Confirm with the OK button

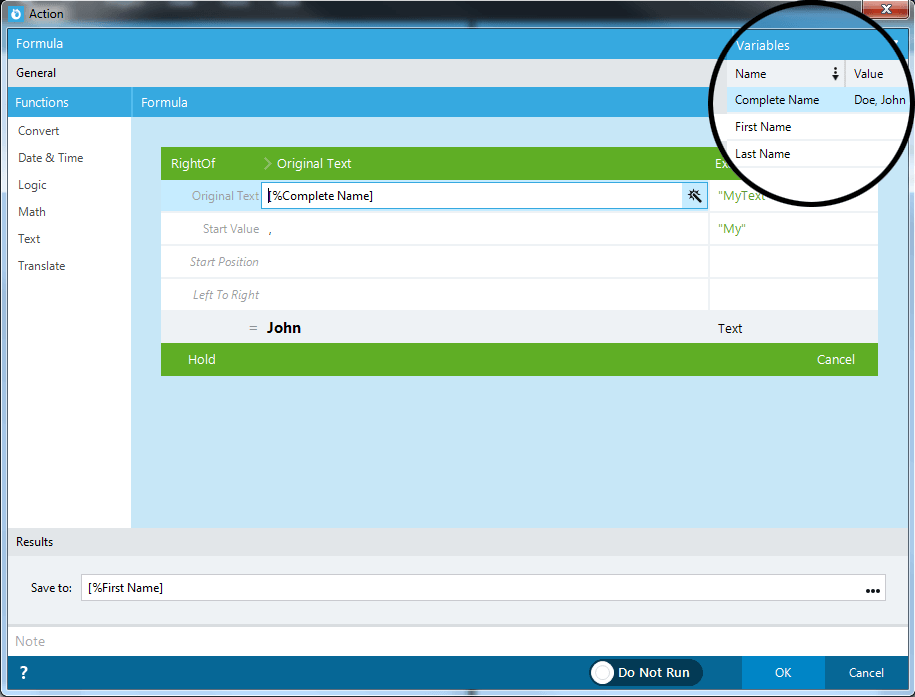pos(783,672)
